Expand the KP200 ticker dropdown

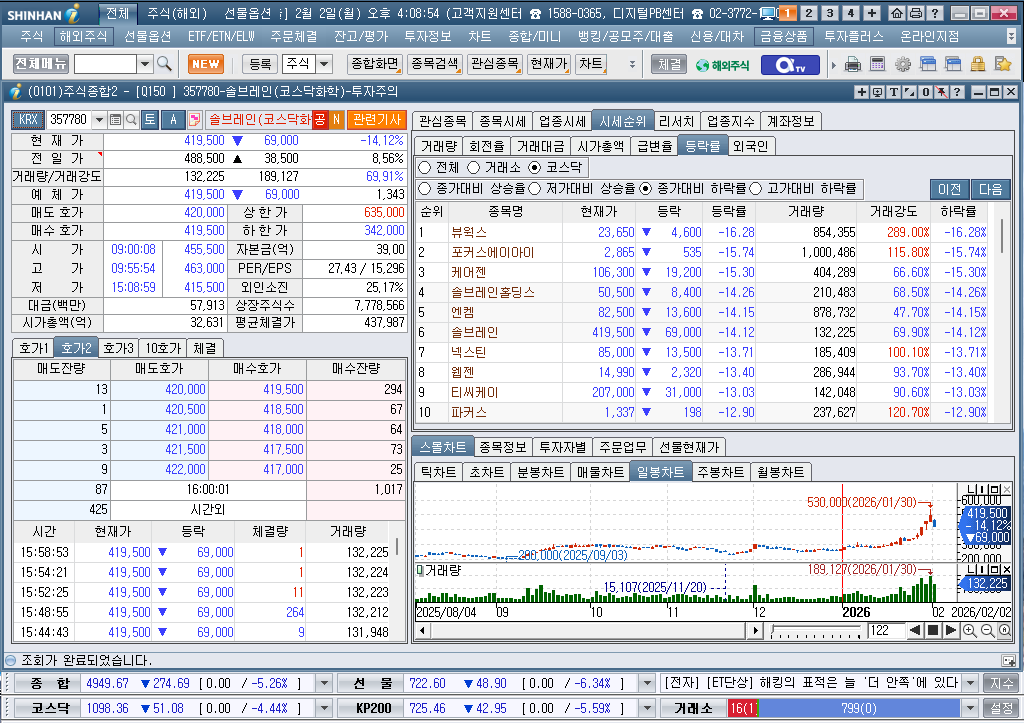pyautogui.click(x=647, y=708)
